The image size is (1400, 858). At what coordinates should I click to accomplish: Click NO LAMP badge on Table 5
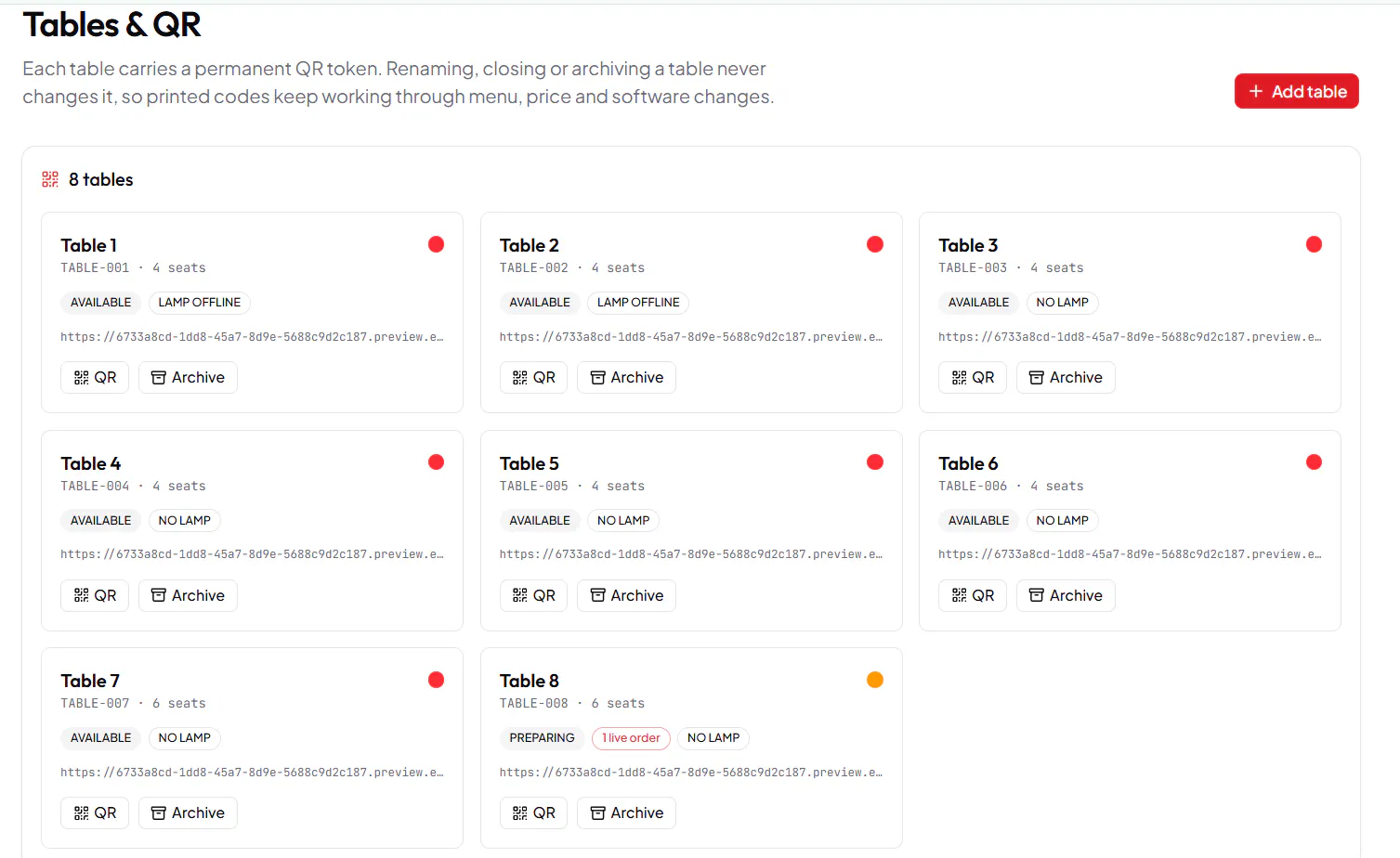coord(623,521)
